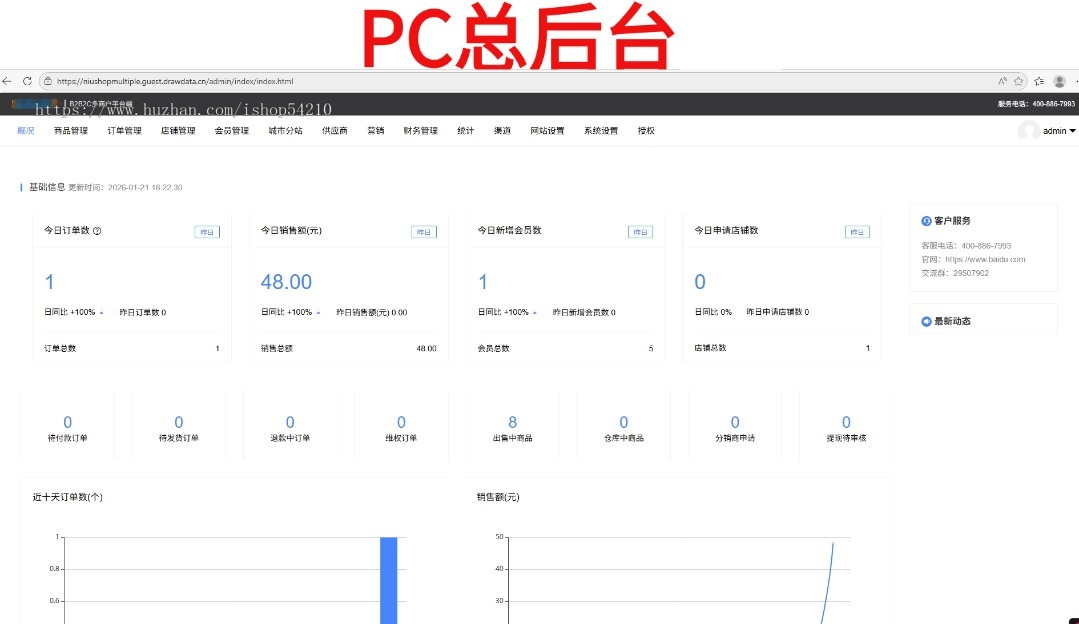Image resolution: width=1079 pixels, height=624 pixels.
Task: Click the platform logo in dark header
Action: coord(35,104)
